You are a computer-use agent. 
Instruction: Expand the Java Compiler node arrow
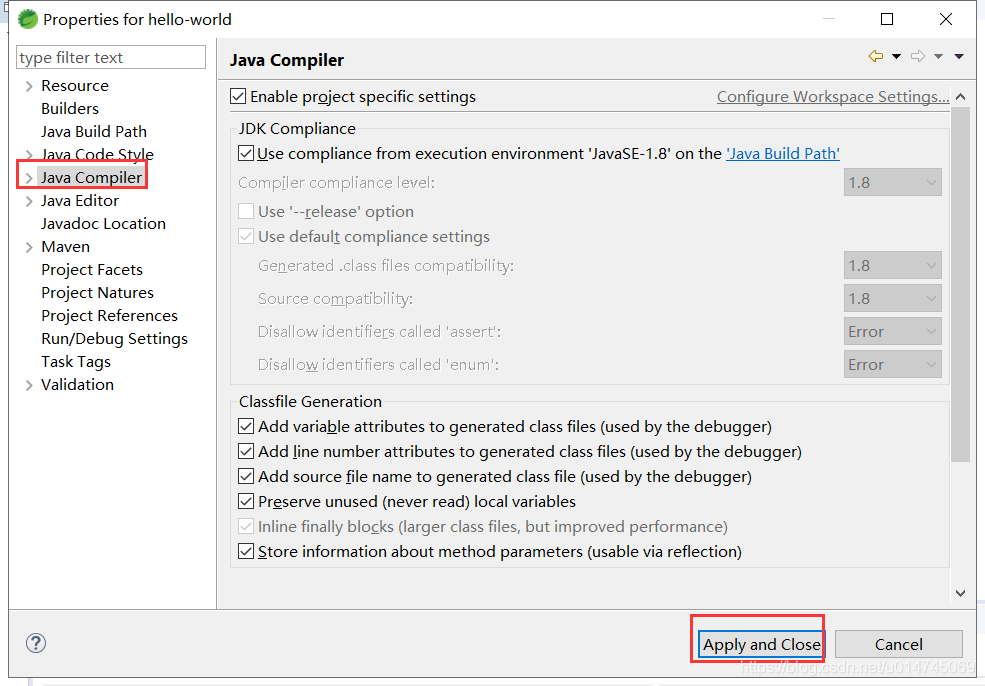(29, 178)
